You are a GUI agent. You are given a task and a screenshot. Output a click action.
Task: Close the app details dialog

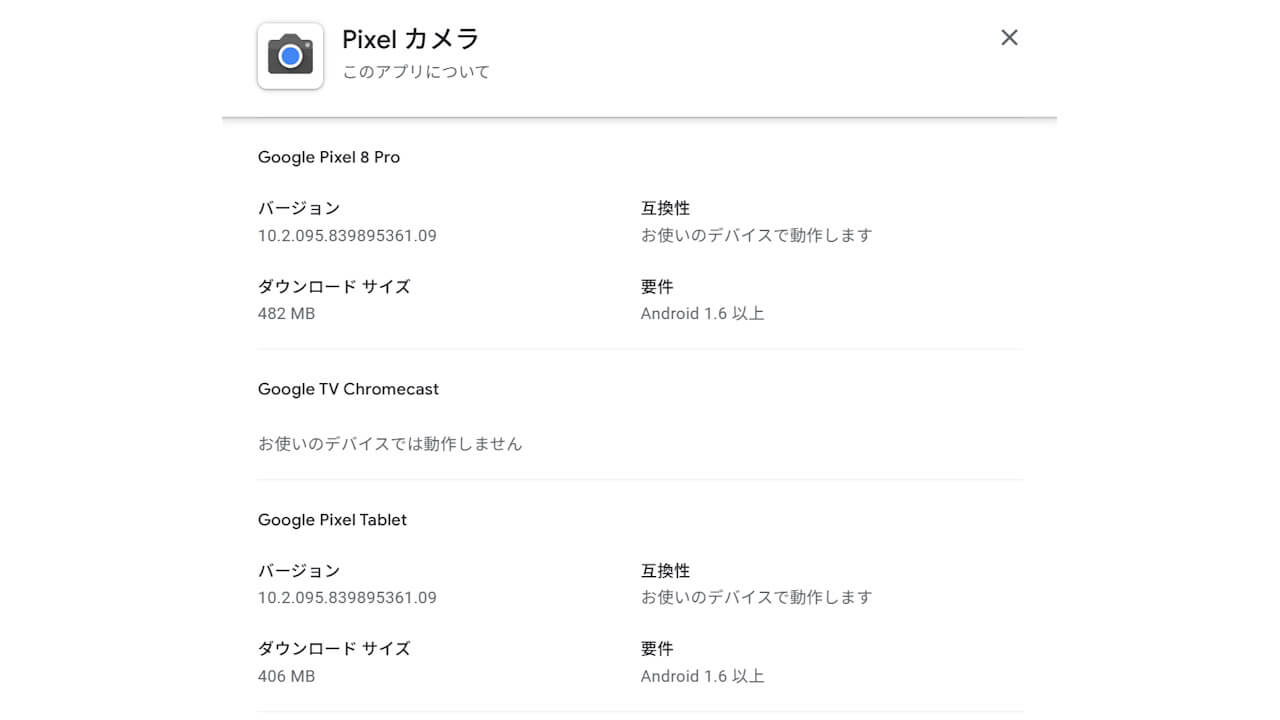pos(1009,38)
